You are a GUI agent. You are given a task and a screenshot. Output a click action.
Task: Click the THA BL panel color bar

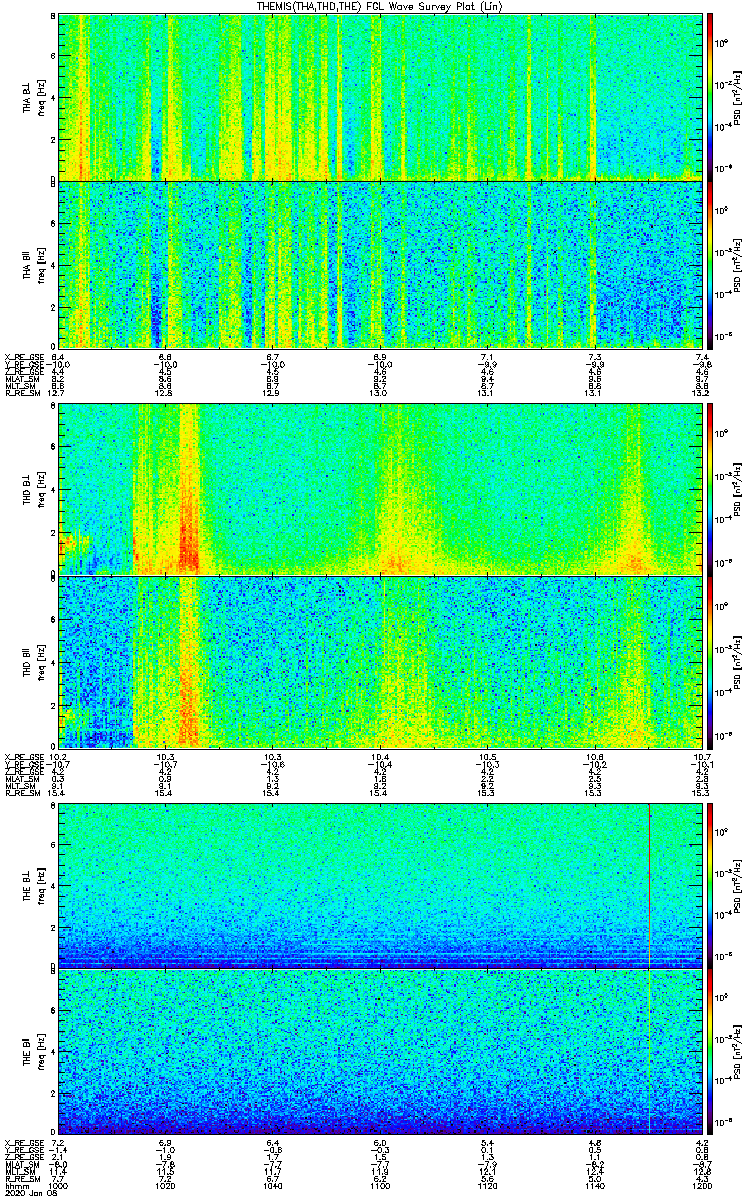711,95
